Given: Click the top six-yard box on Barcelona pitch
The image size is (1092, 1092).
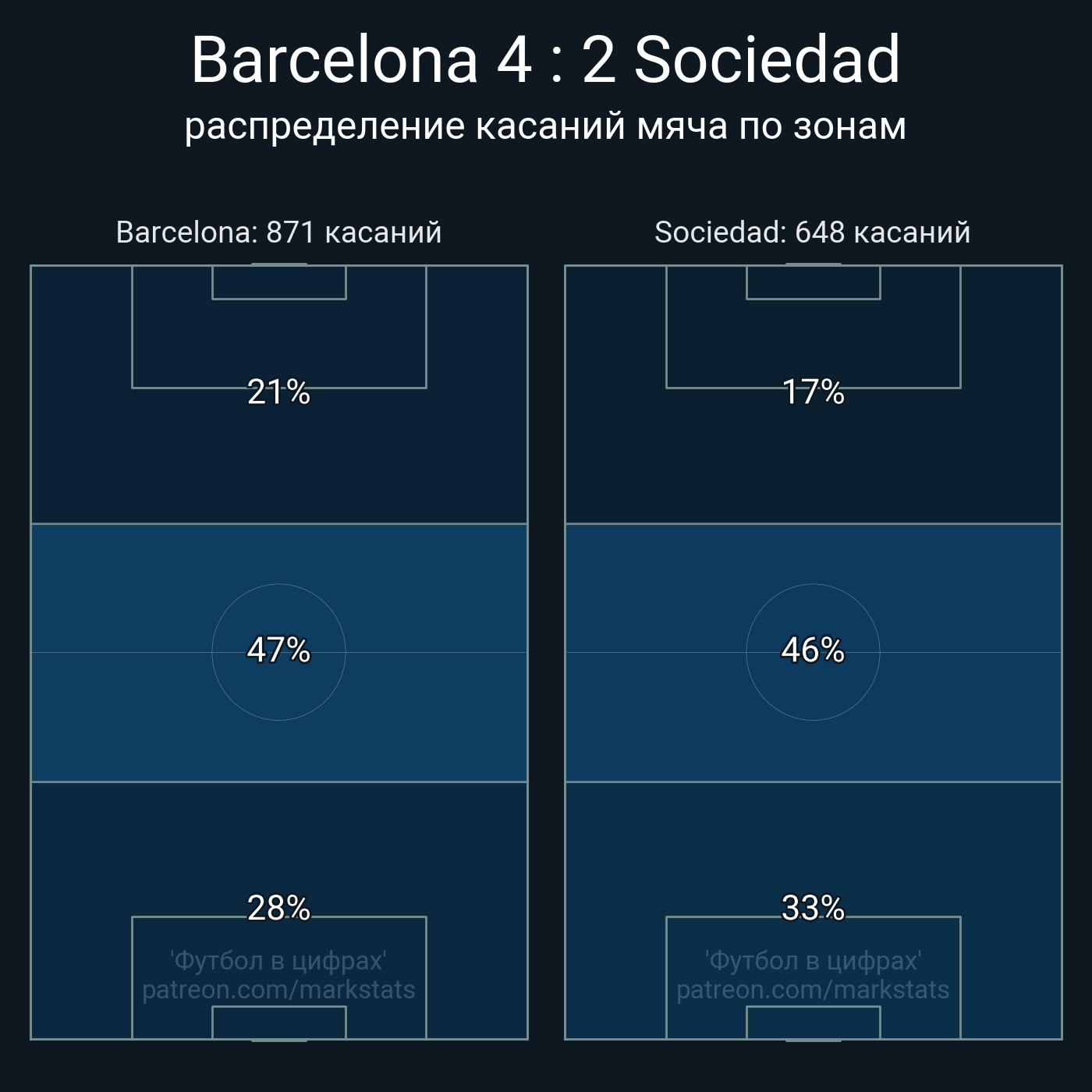Looking at the screenshot, I should pos(279,282).
